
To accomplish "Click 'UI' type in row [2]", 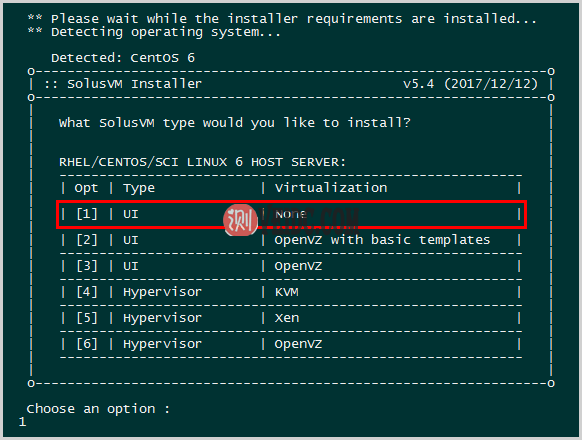I will (131, 240).
